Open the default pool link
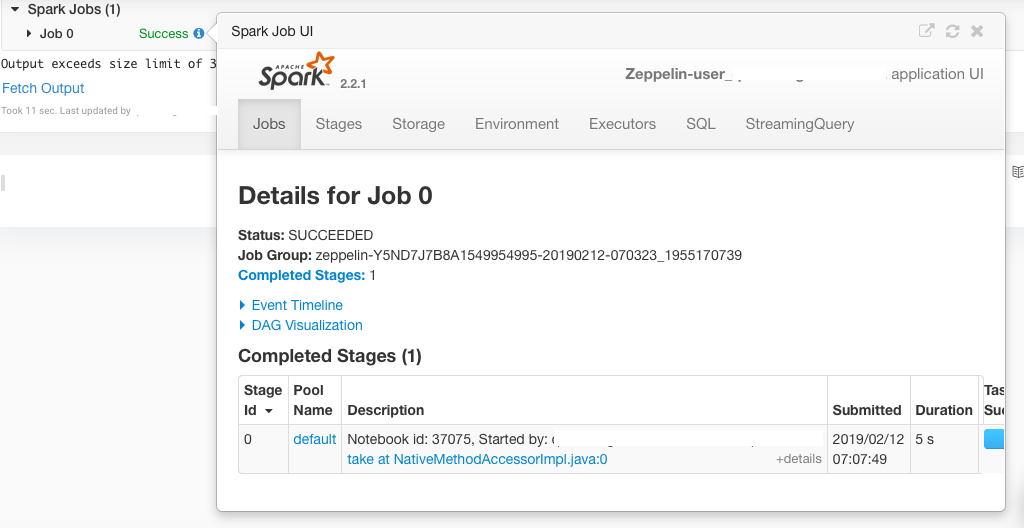Viewport: 1024px width, 528px height. [x=314, y=439]
